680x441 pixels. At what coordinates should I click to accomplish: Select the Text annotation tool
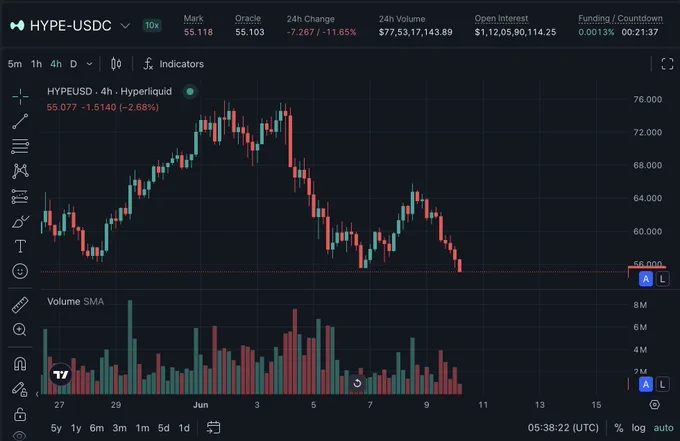tap(20, 246)
